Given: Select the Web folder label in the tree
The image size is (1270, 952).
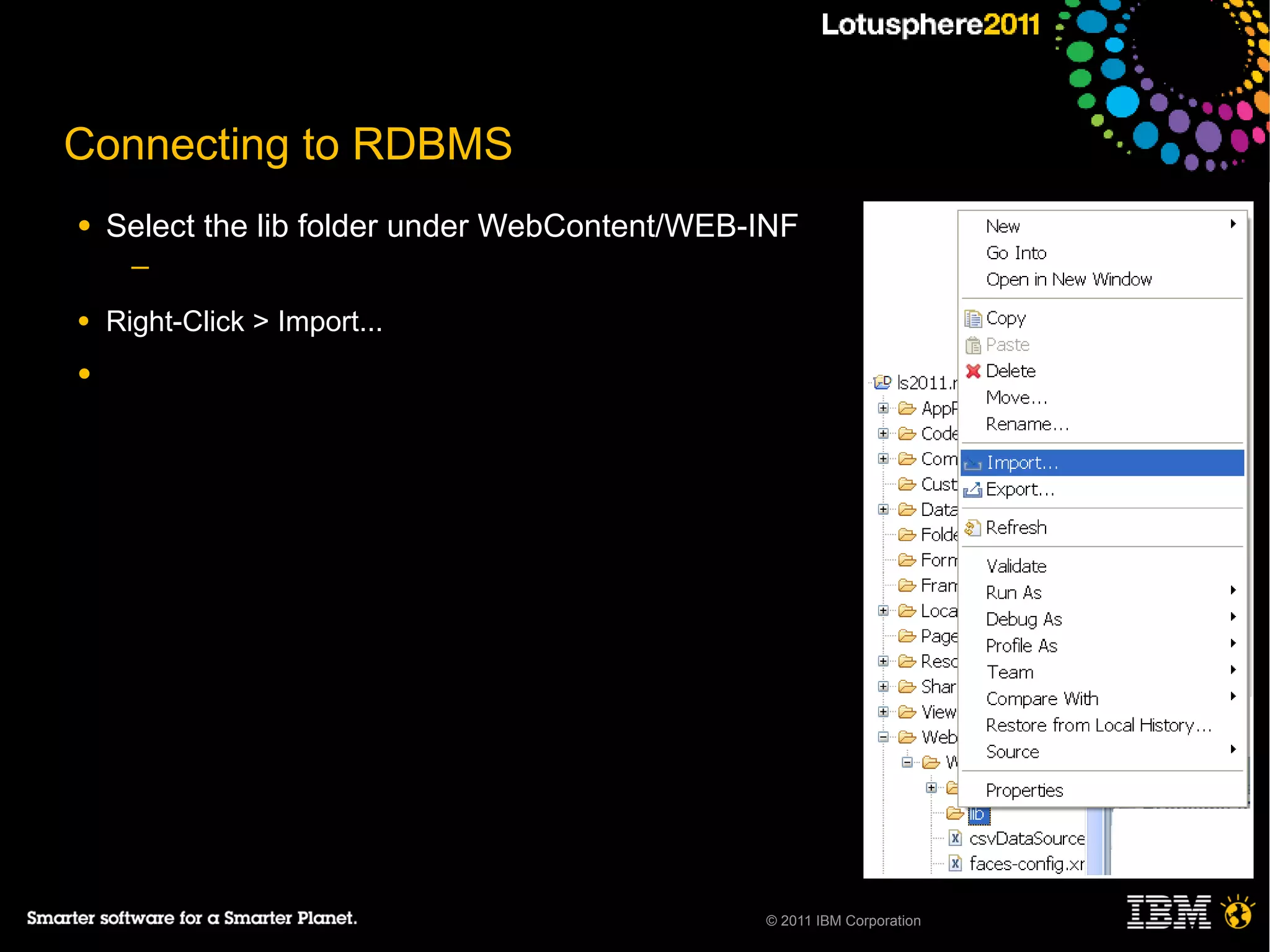Looking at the screenshot, I should [x=939, y=737].
